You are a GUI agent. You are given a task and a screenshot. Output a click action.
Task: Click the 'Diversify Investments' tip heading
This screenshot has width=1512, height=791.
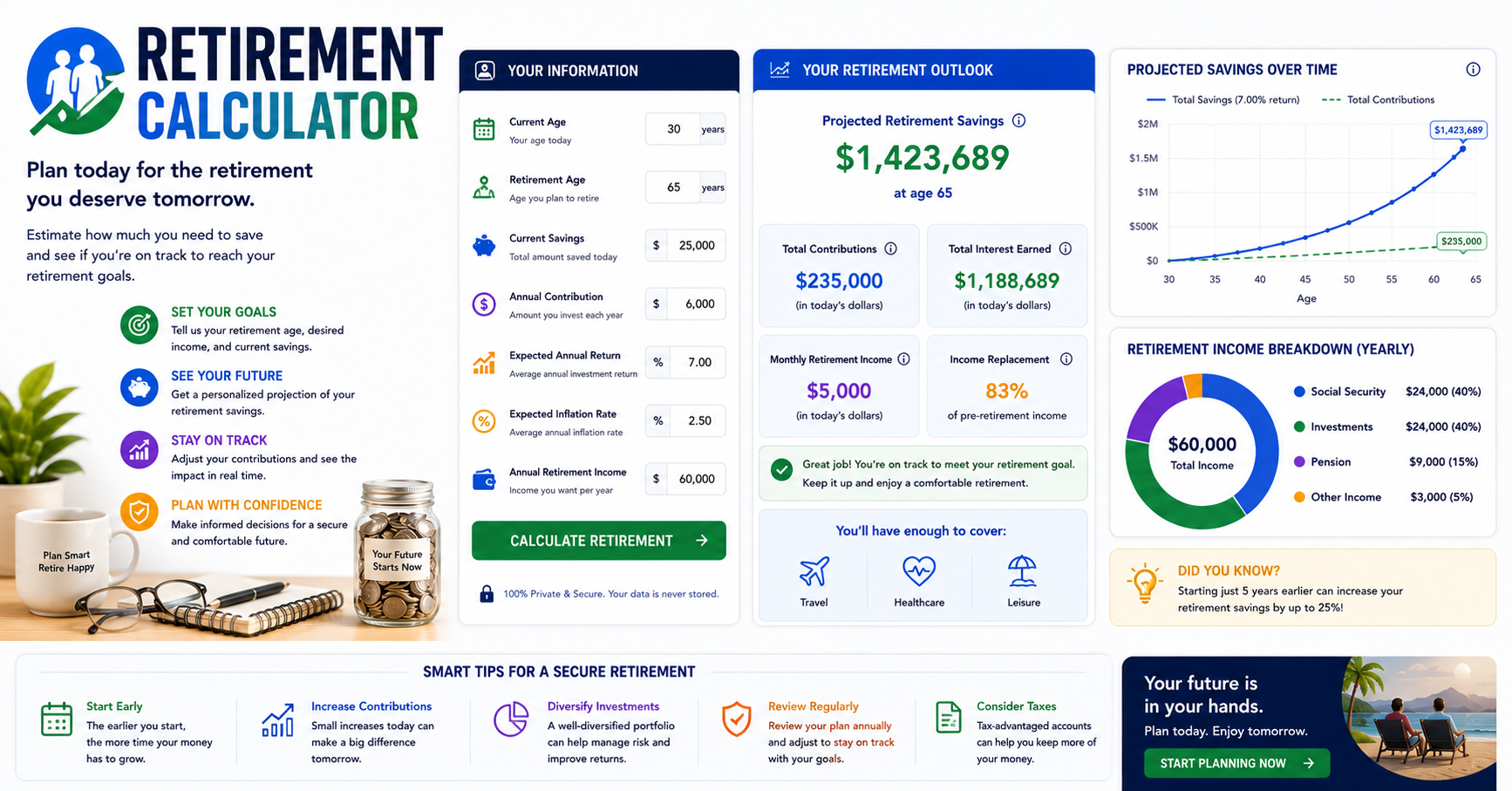pyautogui.click(x=603, y=706)
